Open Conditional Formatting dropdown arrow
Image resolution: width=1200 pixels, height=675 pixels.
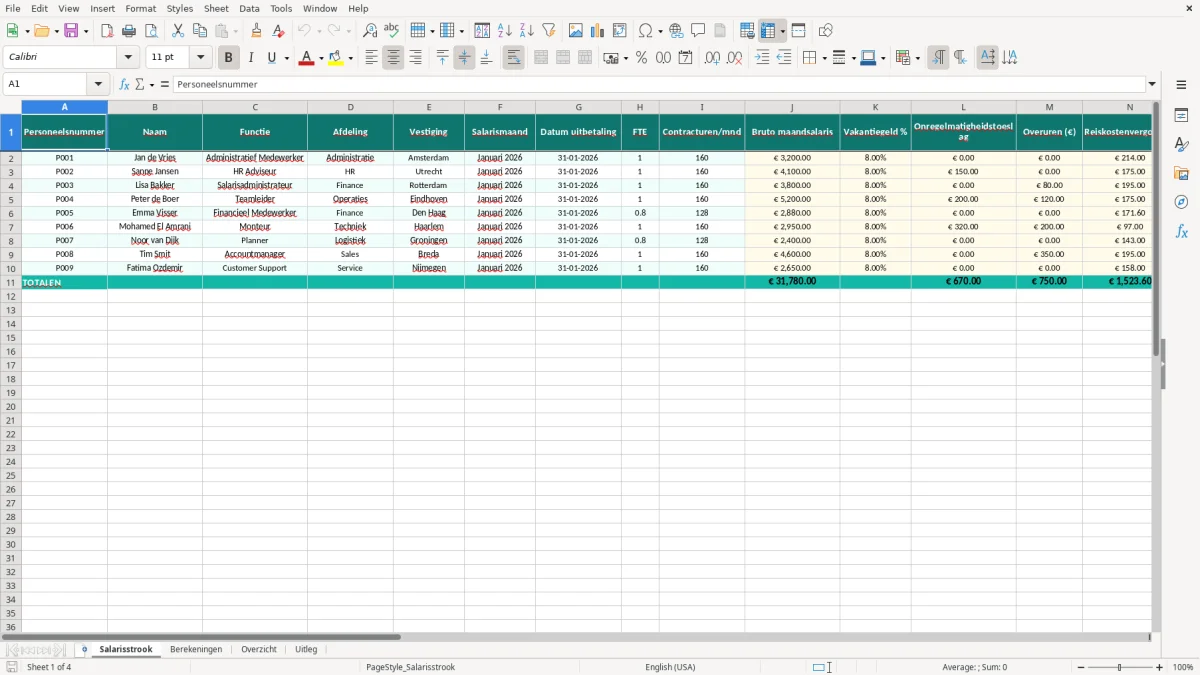click(917, 58)
